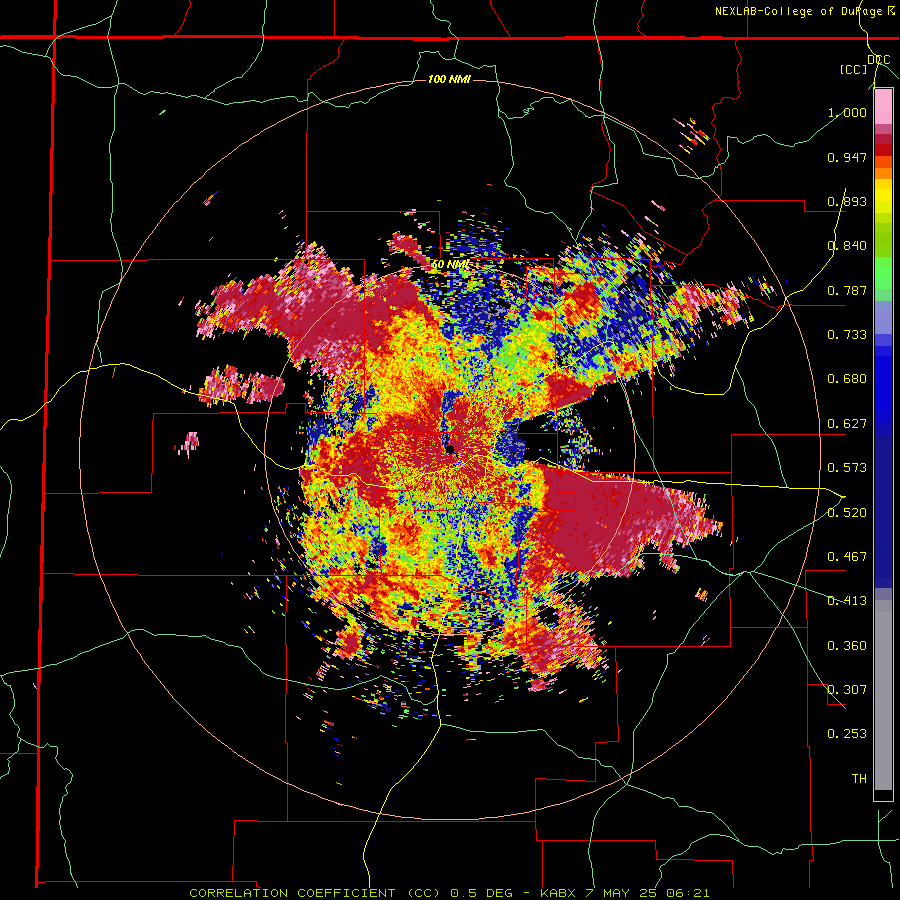Click the 0.627 legend value

(x=847, y=424)
